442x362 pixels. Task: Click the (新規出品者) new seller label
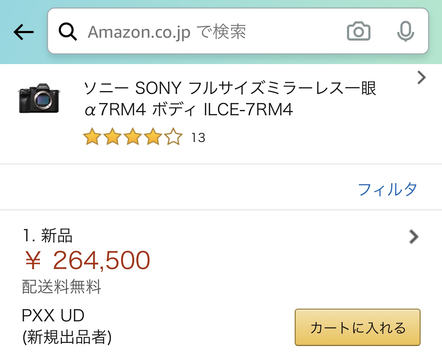click(67, 337)
